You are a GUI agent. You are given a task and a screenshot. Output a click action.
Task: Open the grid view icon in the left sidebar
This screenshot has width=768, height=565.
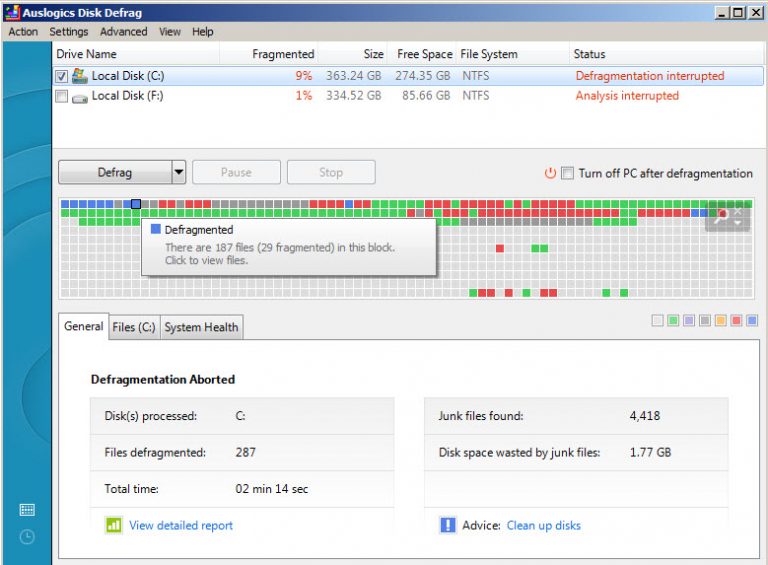coord(27,510)
